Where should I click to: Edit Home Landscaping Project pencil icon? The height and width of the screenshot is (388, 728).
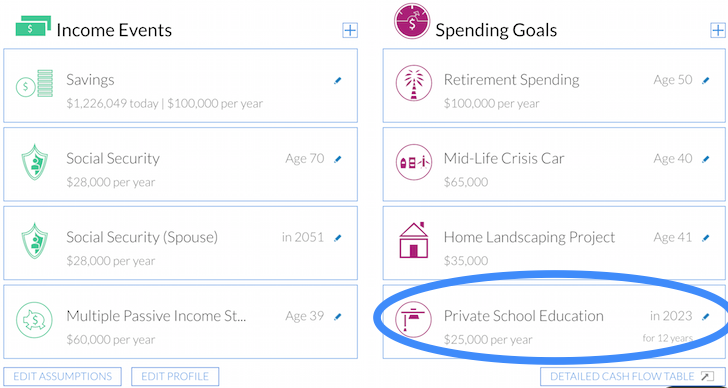[x=706, y=238]
